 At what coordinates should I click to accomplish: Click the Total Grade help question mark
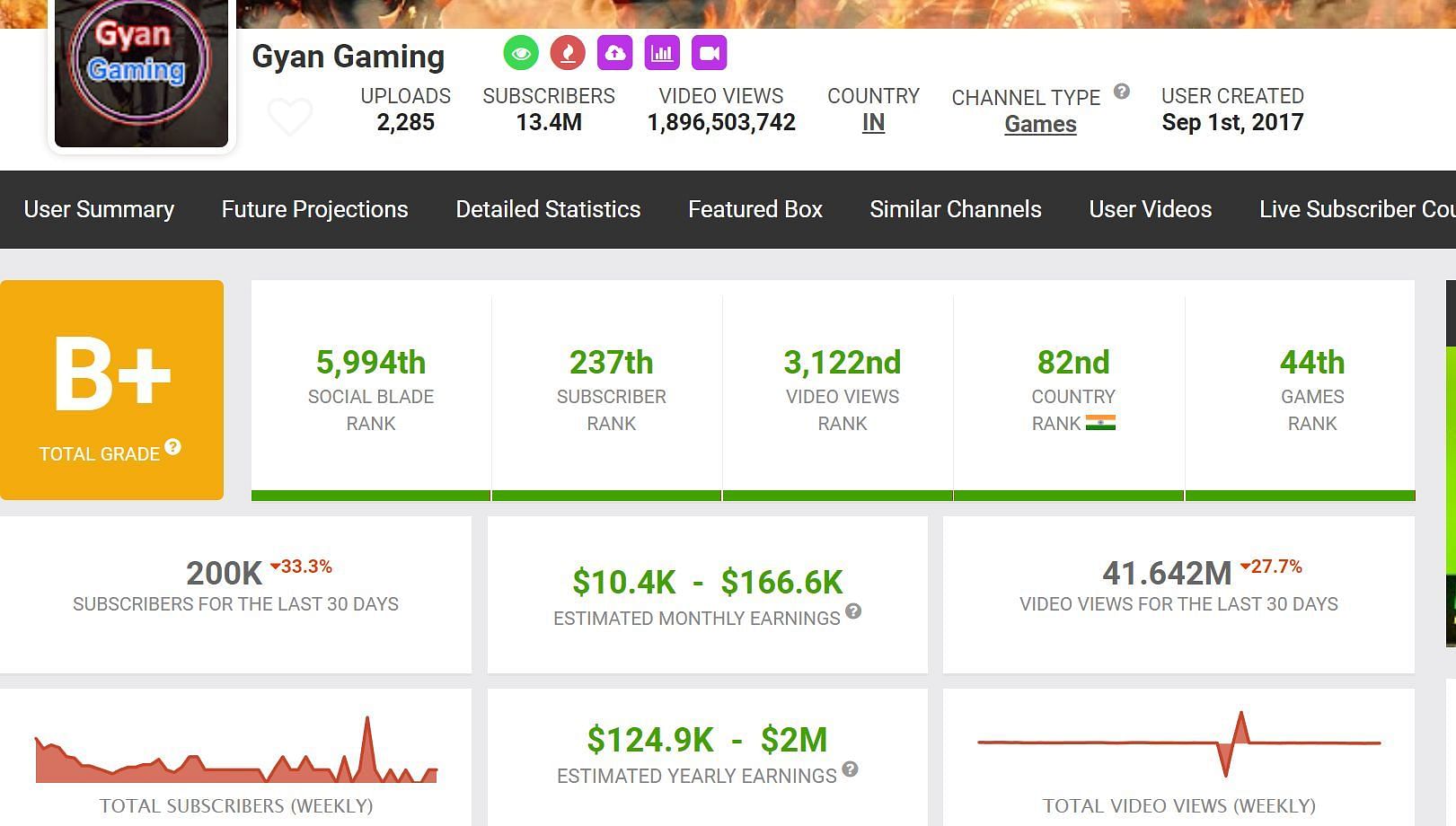tap(172, 446)
